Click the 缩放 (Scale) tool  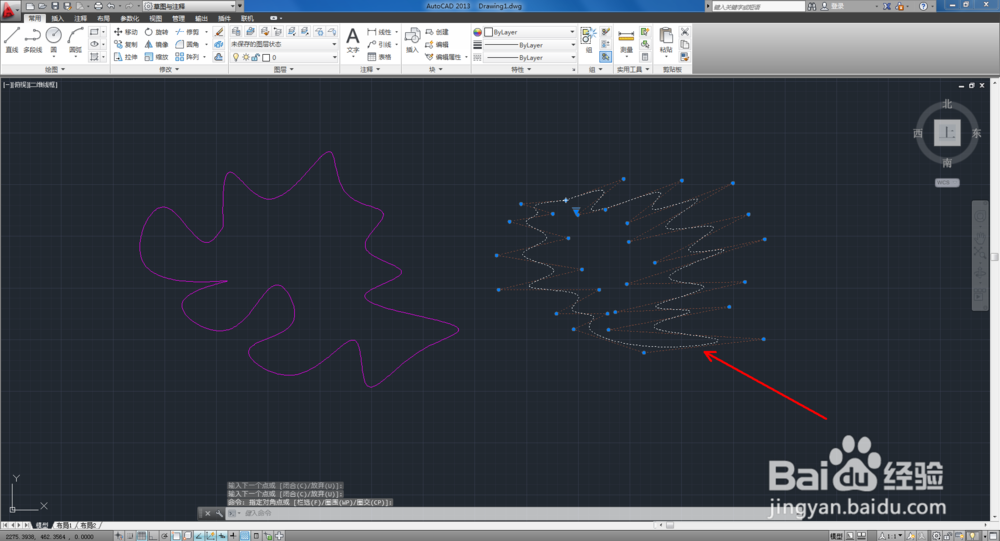156,57
